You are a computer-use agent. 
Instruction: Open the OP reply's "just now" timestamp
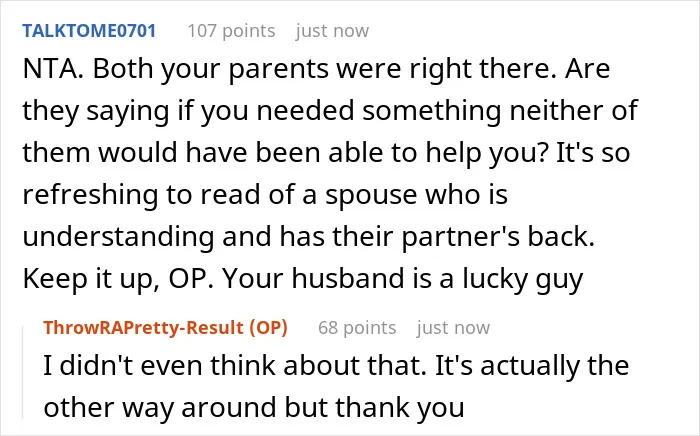pyautogui.click(x=453, y=328)
